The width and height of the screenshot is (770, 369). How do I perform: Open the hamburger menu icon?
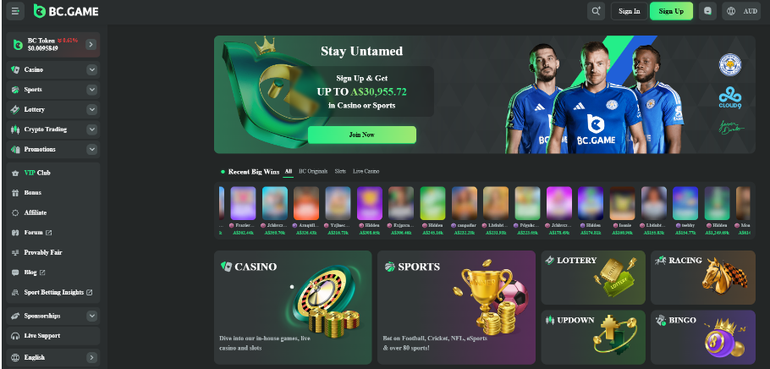[15, 11]
